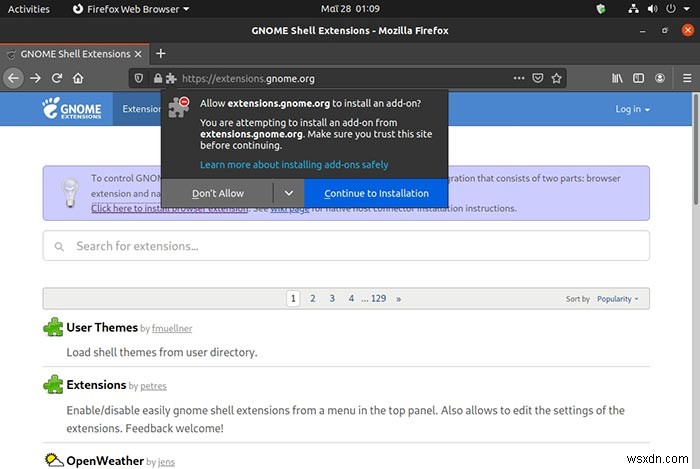Click the OpenWeather sun cloud icon
Viewport: 700px width, 469px height.
pos(54,460)
